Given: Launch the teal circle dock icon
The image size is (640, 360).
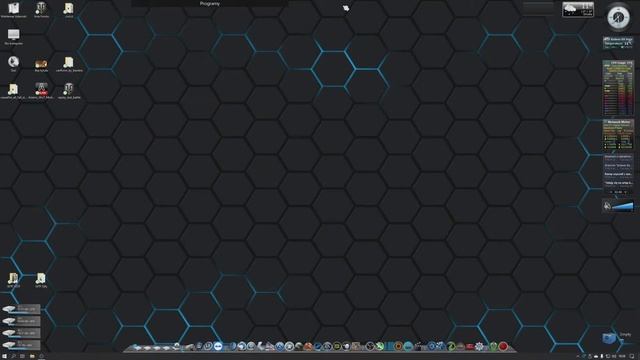Looking at the screenshot, I should coord(408,347).
